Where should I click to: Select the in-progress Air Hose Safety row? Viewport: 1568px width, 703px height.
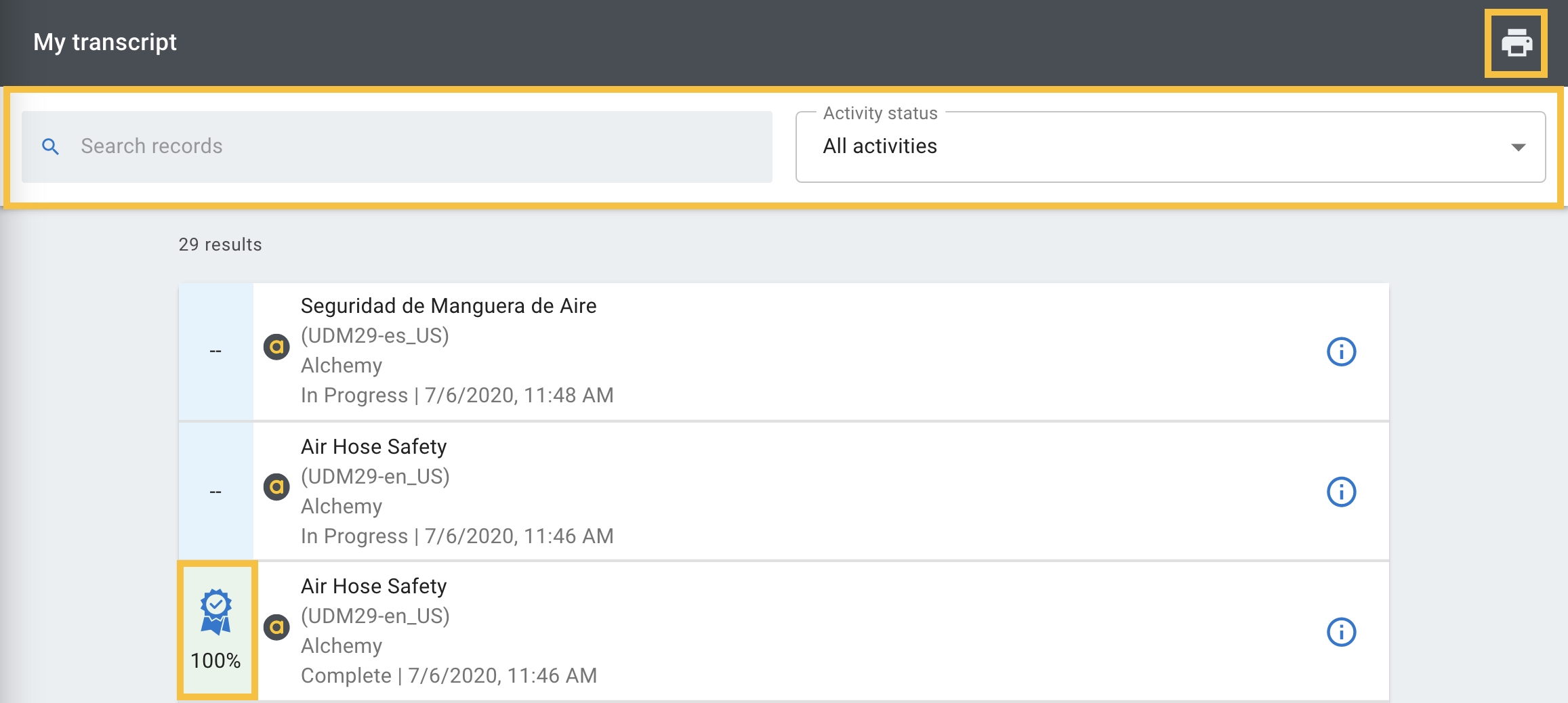point(373,446)
